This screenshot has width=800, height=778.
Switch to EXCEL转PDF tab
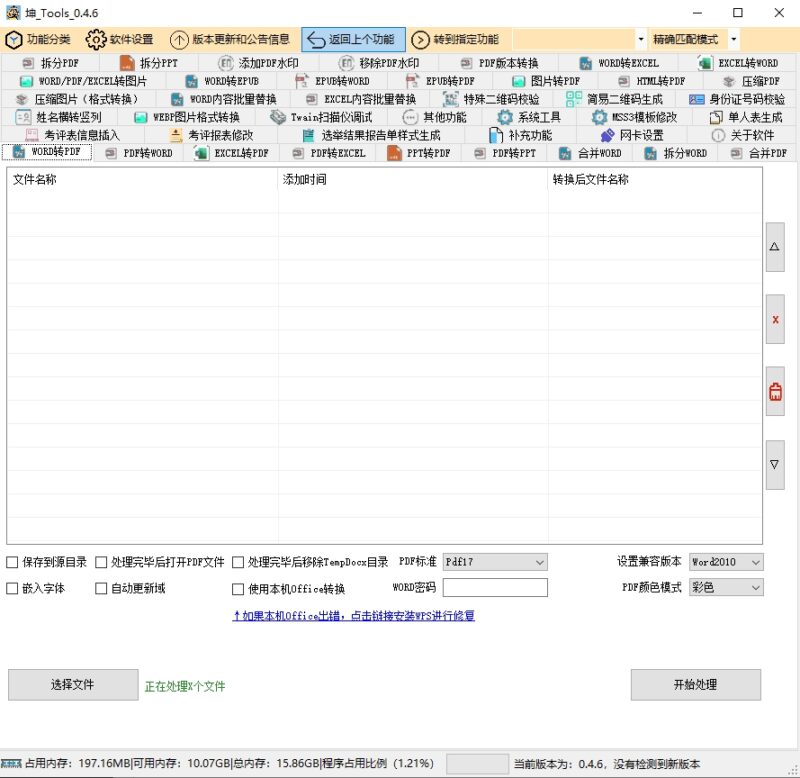click(232, 153)
